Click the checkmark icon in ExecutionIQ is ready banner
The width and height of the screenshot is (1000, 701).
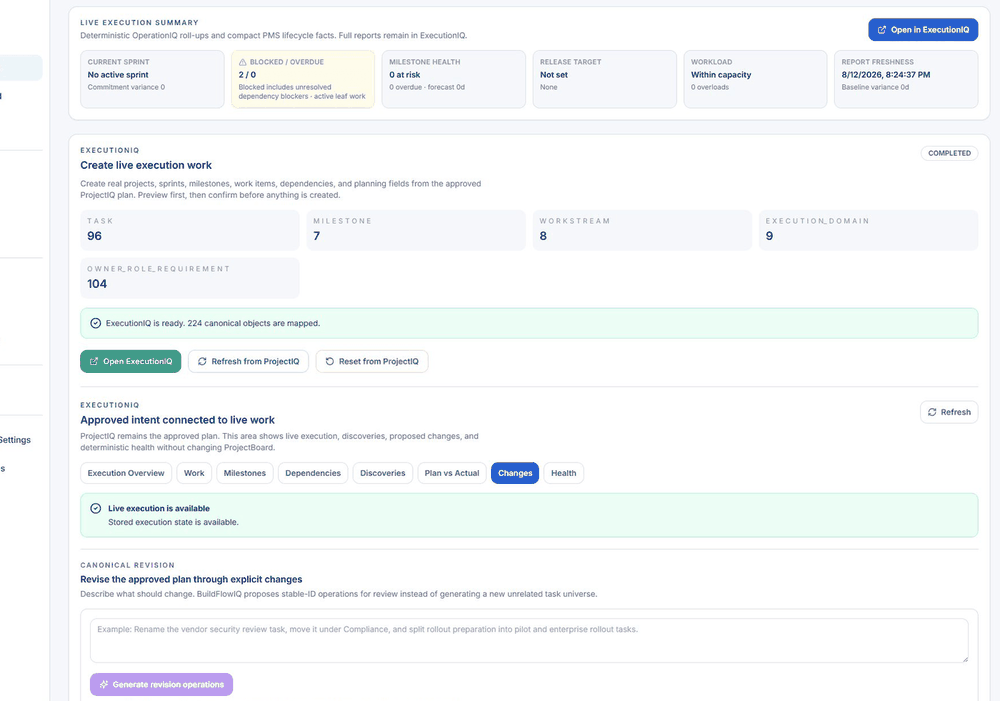[x=95, y=323]
